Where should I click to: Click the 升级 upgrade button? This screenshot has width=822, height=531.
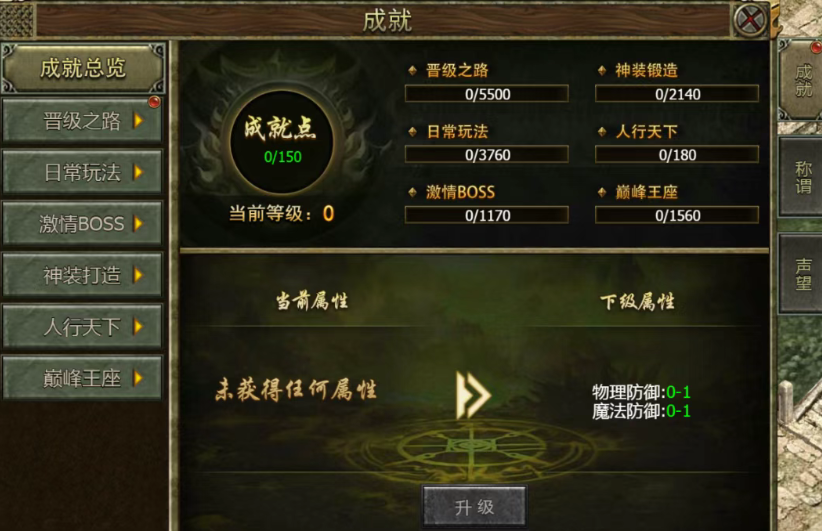[474, 506]
